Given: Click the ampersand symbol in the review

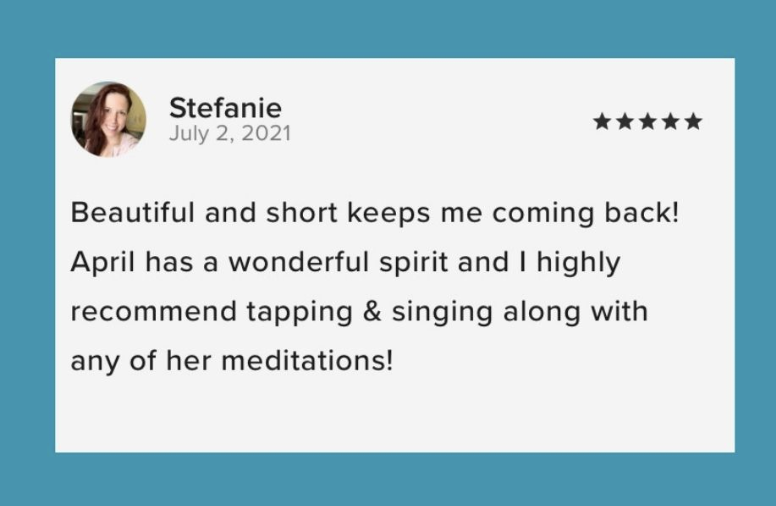Looking at the screenshot, I should [x=372, y=312].
